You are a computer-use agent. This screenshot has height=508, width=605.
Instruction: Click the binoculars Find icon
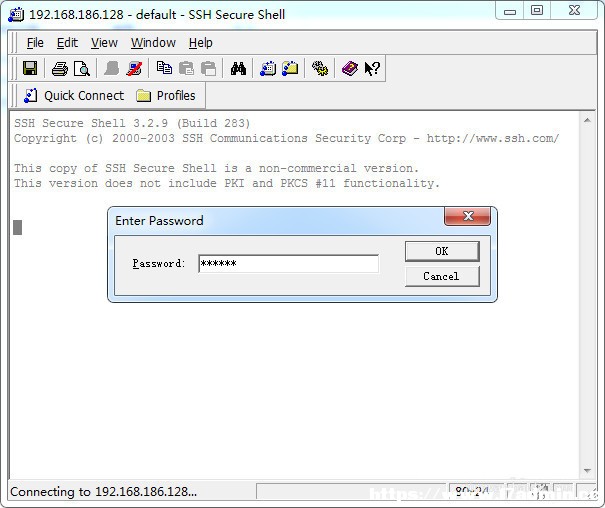[x=238, y=69]
